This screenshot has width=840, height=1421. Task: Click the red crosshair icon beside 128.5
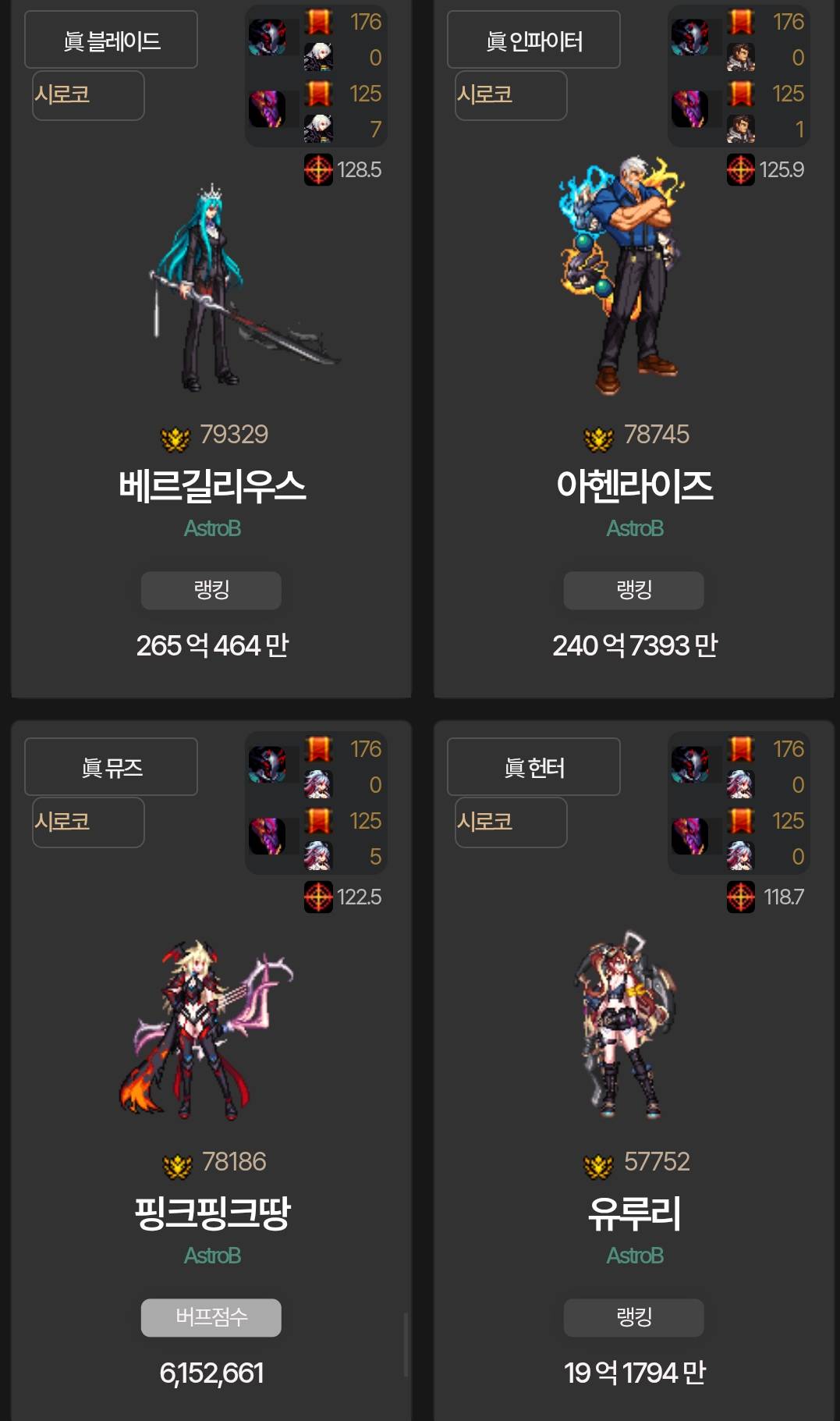click(318, 169)
